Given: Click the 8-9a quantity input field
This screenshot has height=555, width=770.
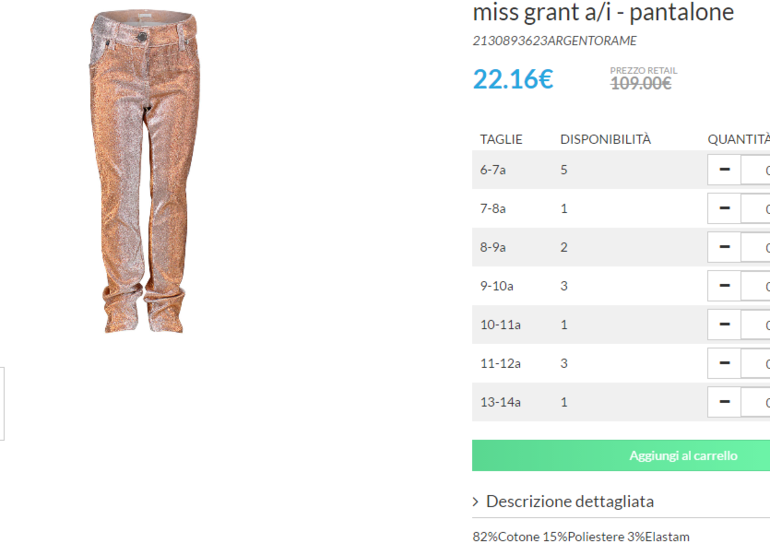Looking at the screenshot, I should [x=756, y=247].
